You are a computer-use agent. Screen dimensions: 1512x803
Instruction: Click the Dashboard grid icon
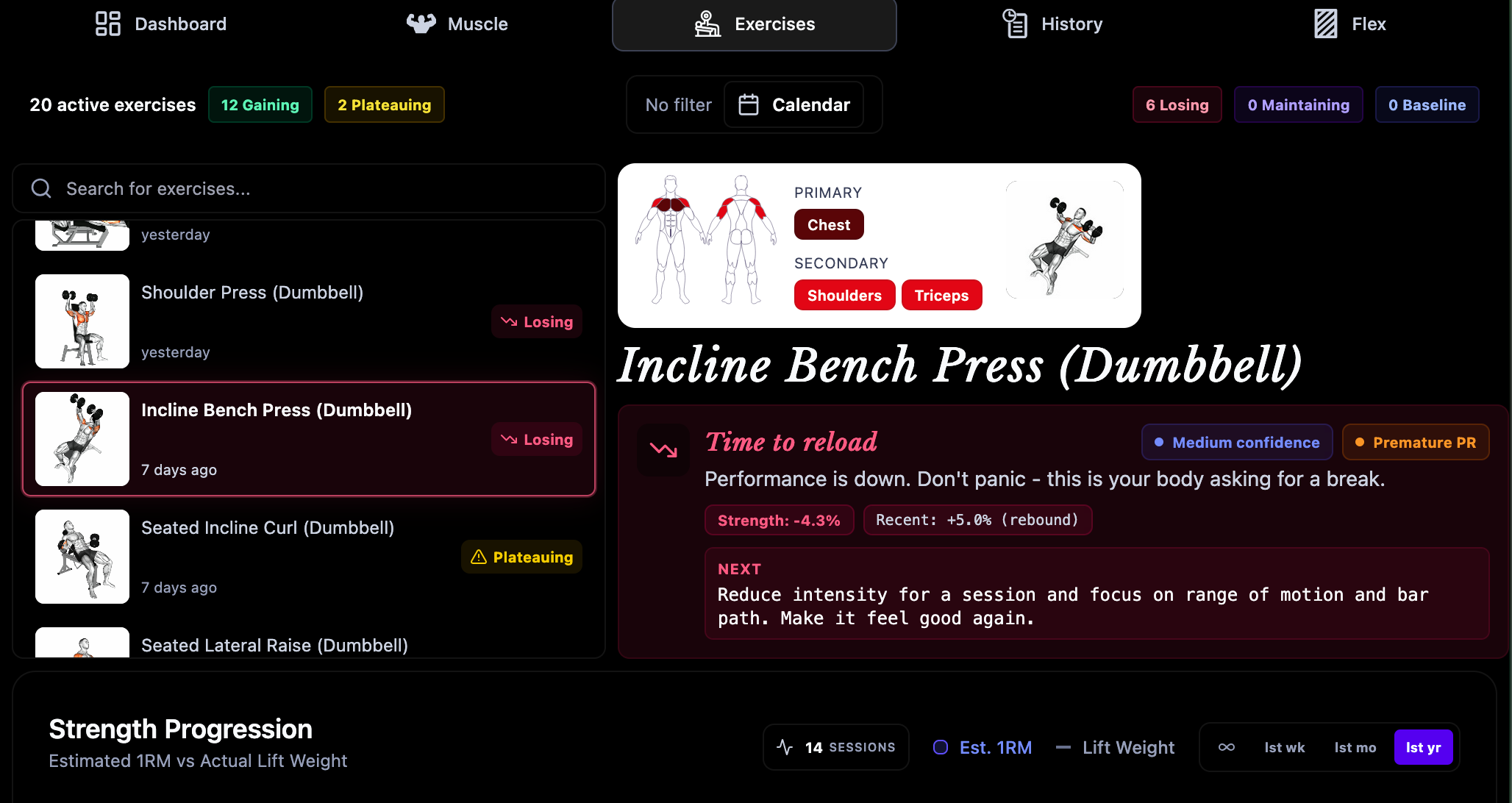pyautogui.click(x=107, y=24)
